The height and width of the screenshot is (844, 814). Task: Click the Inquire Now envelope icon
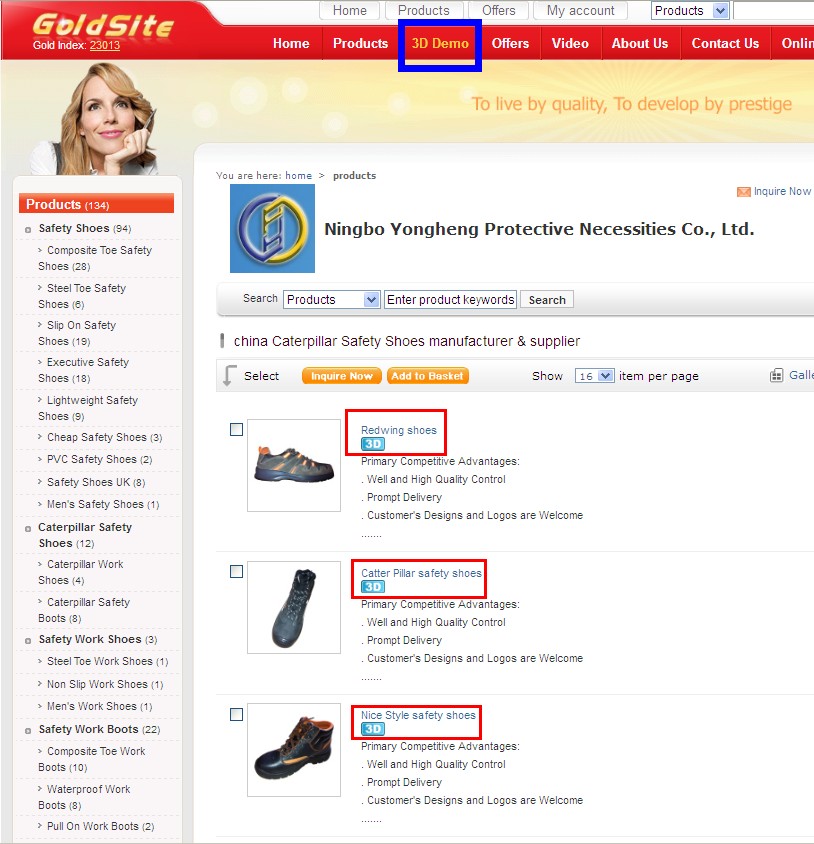tap(743, 192)
